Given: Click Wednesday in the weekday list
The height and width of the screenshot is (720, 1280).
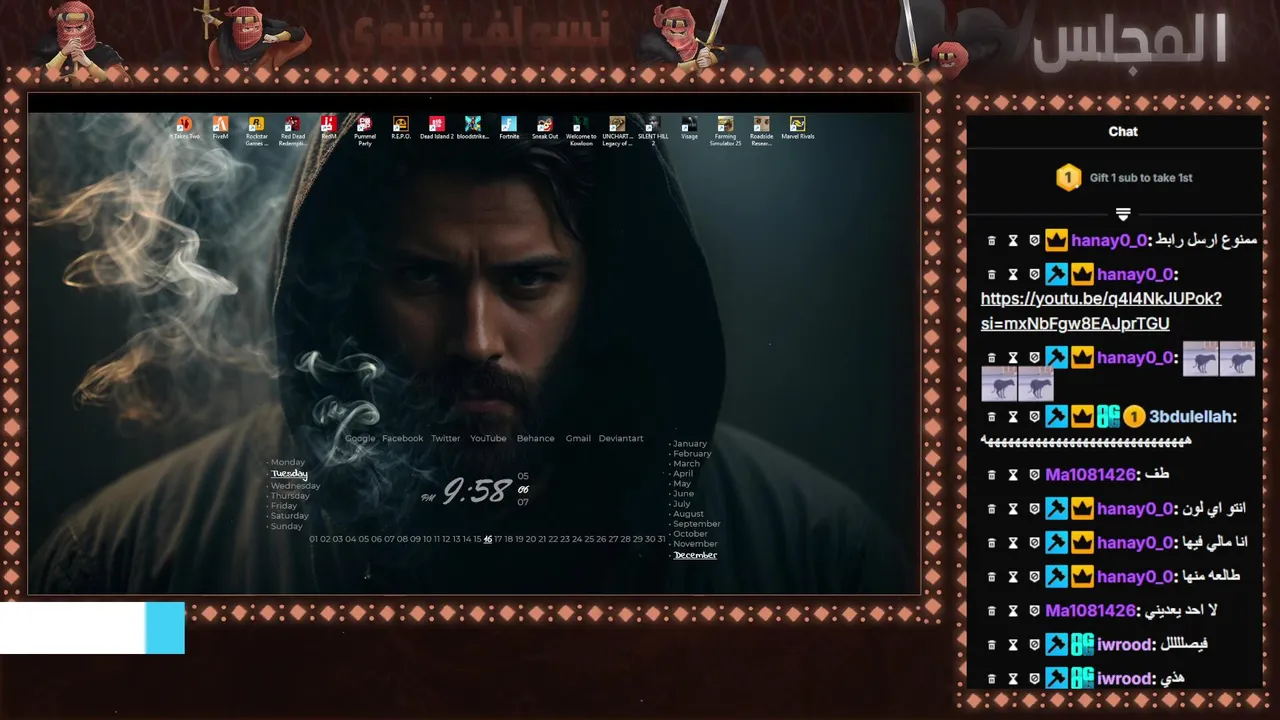Looking at the screenshot, I should [x=295, y=486].
